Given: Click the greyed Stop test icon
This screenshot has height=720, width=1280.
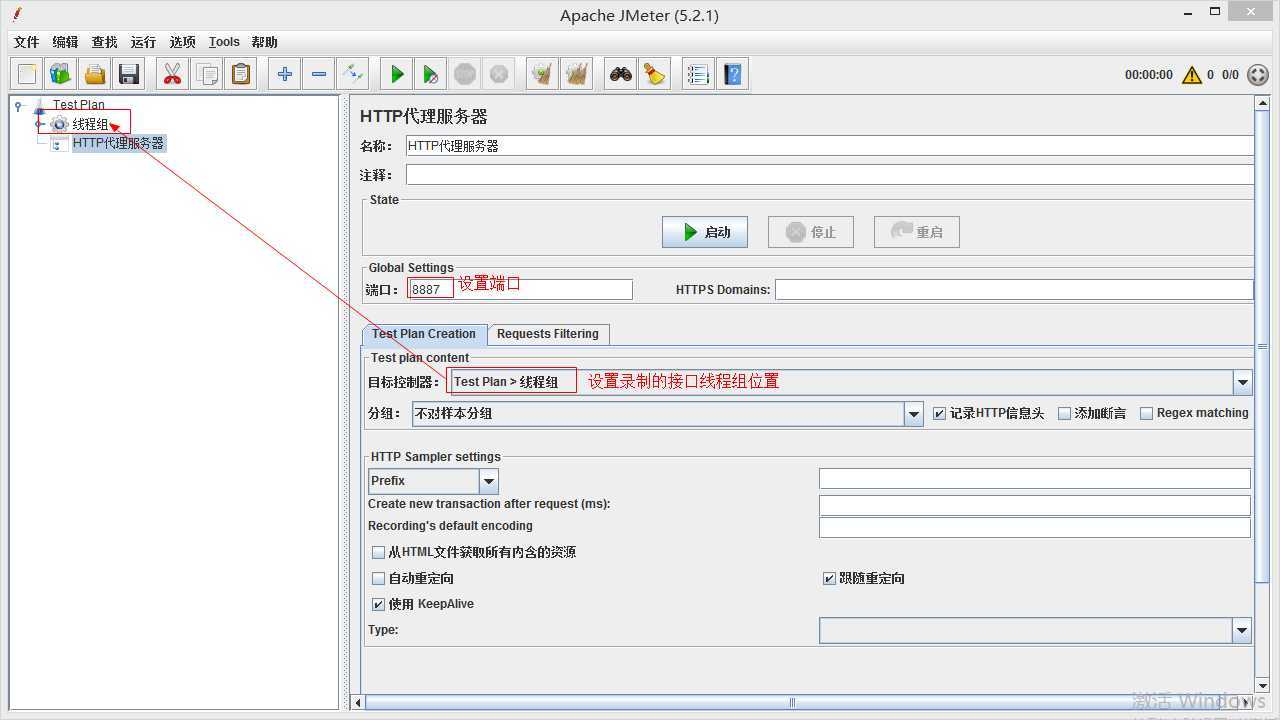Looking at the screenshot, I should (x=465, y=74).
